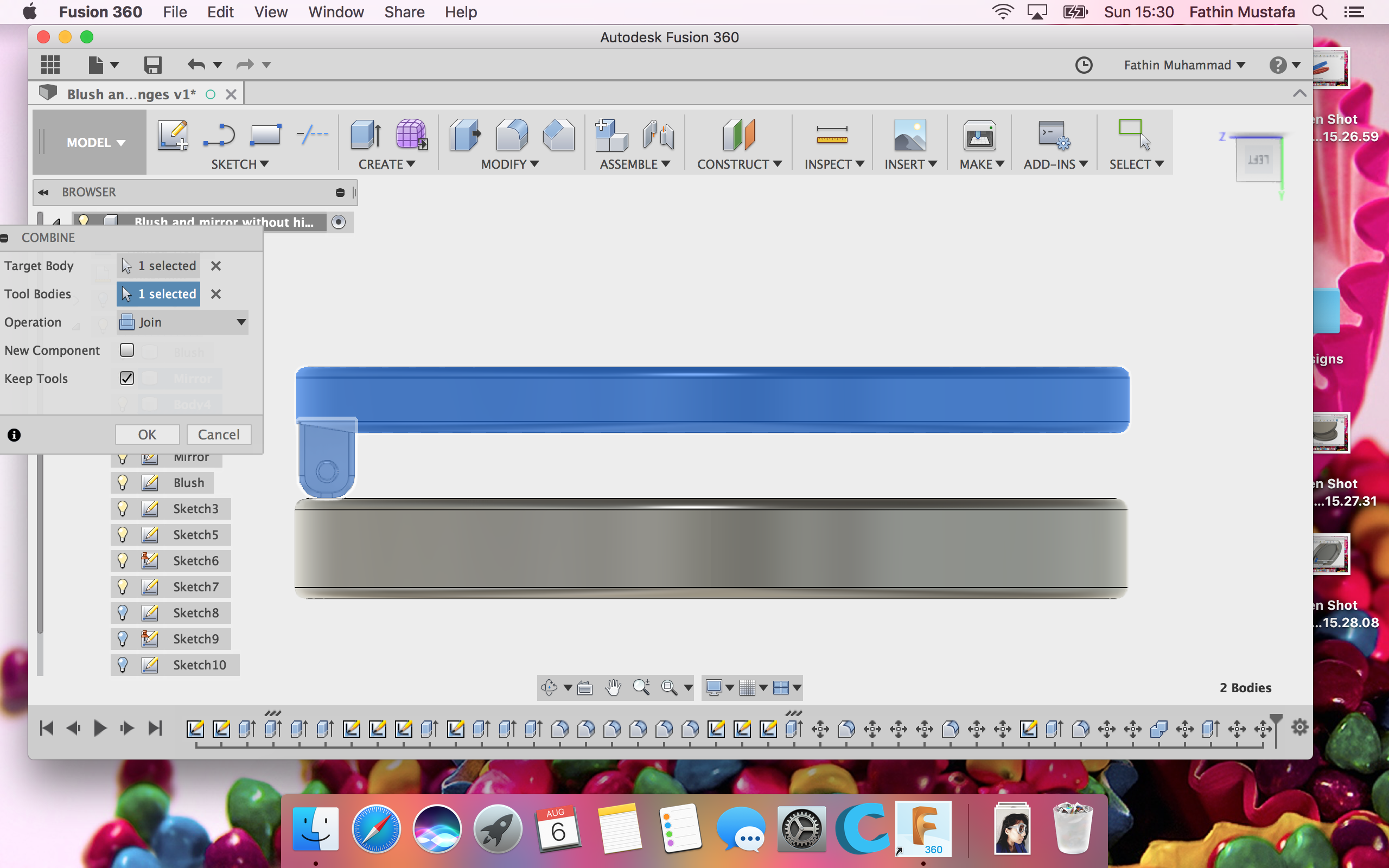Open the Operation Join dropdown
Viewport: 1389px width, 868px height.
tap(182, 322)
